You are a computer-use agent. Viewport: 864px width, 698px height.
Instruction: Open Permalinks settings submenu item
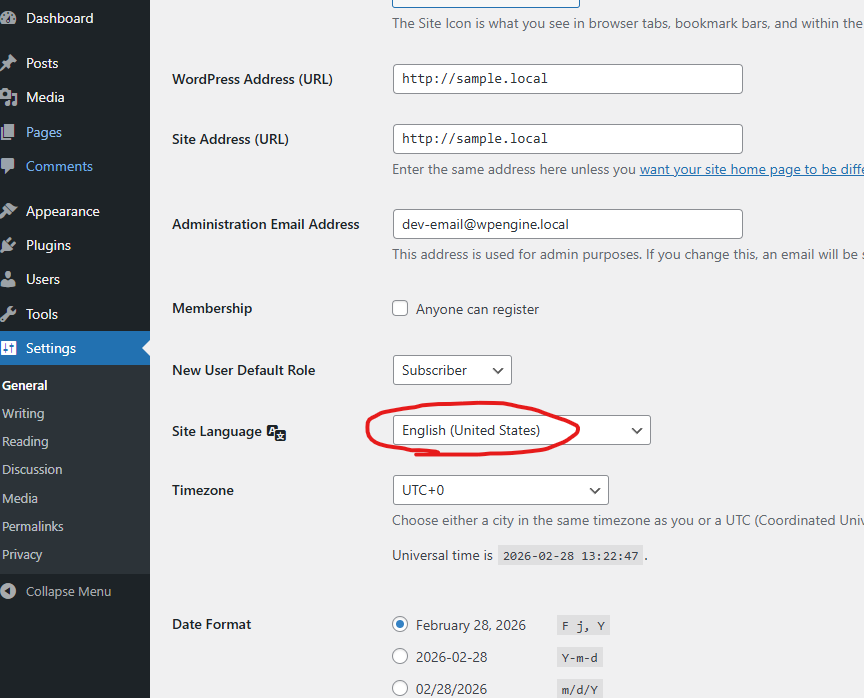pos(32,526)
